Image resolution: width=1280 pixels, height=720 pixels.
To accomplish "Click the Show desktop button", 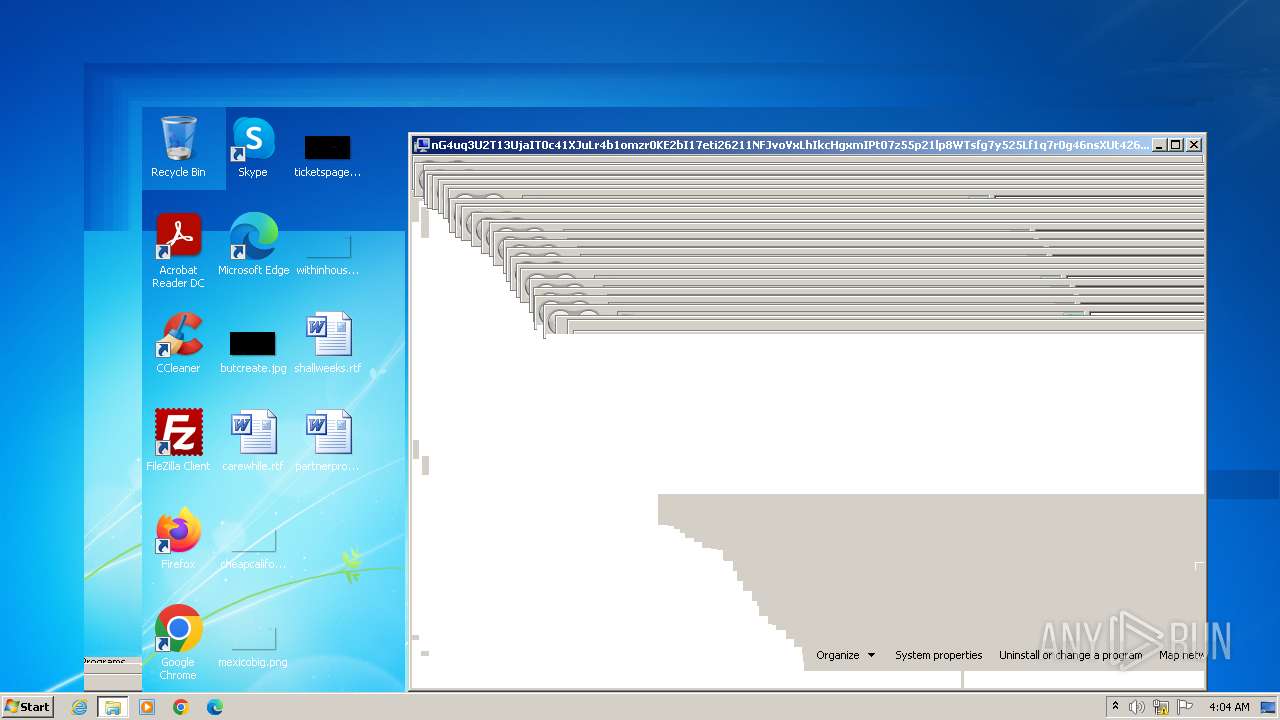I will (1269, 707).
